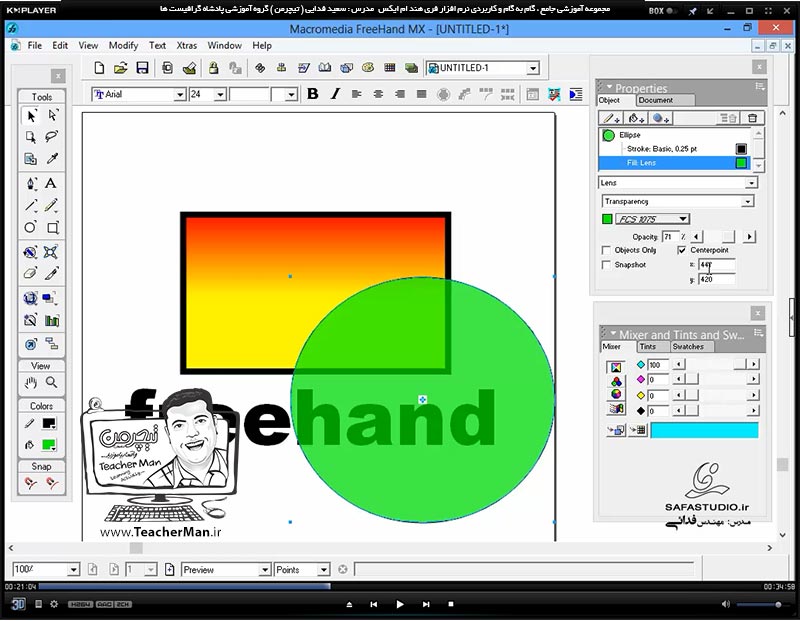Enable the Snapshot checkbox

pos(606,265)
